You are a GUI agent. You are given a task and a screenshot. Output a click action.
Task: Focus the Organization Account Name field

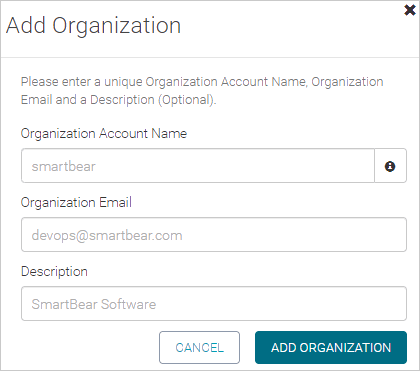pos(198,166)
